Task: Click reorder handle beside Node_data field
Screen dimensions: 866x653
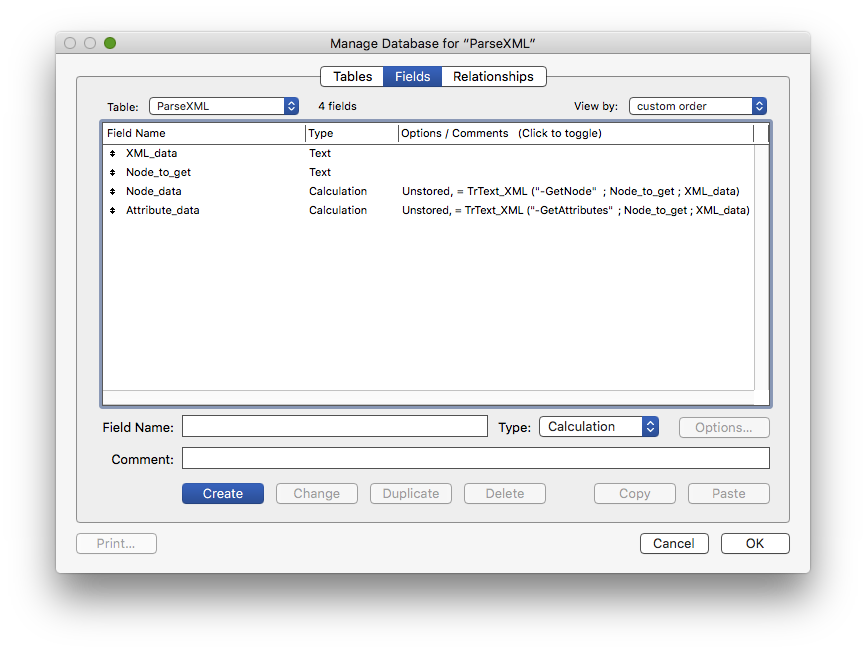Action: (113, 191)
